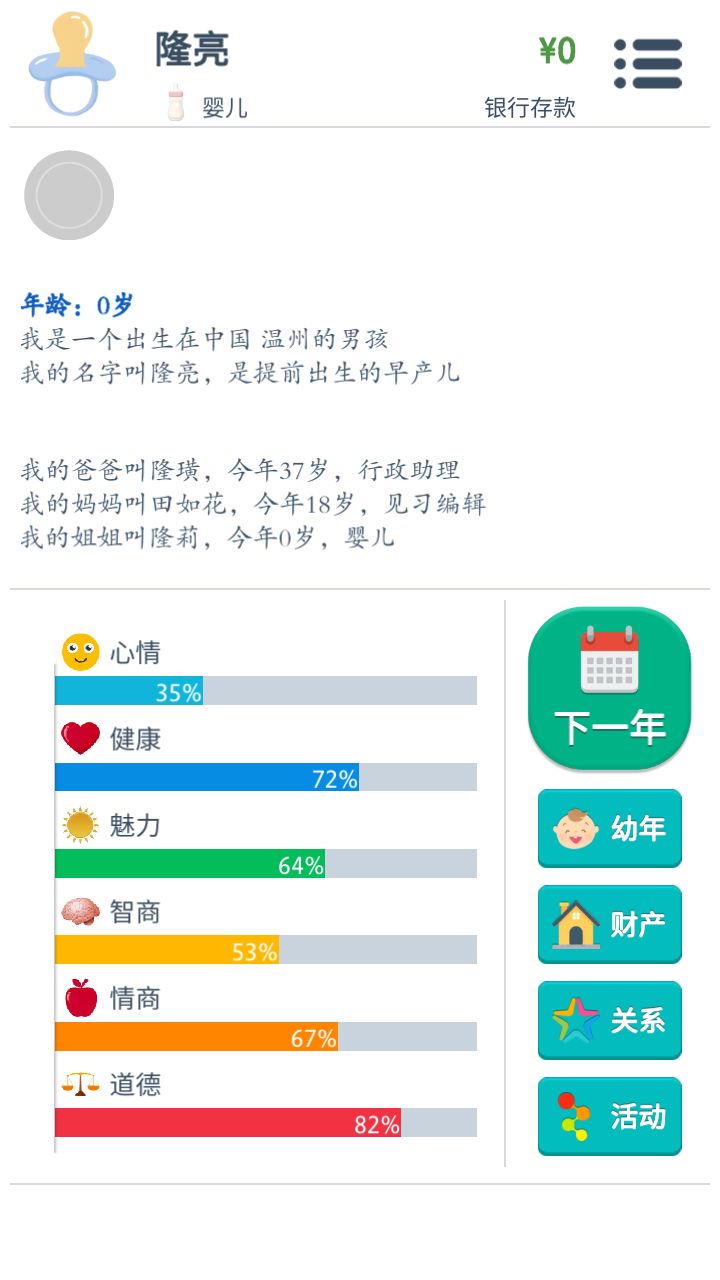Tap the baby bottle icon beside 婴儿
Image resolution: width=720 pixels, height=1280 pixels.
176,104
